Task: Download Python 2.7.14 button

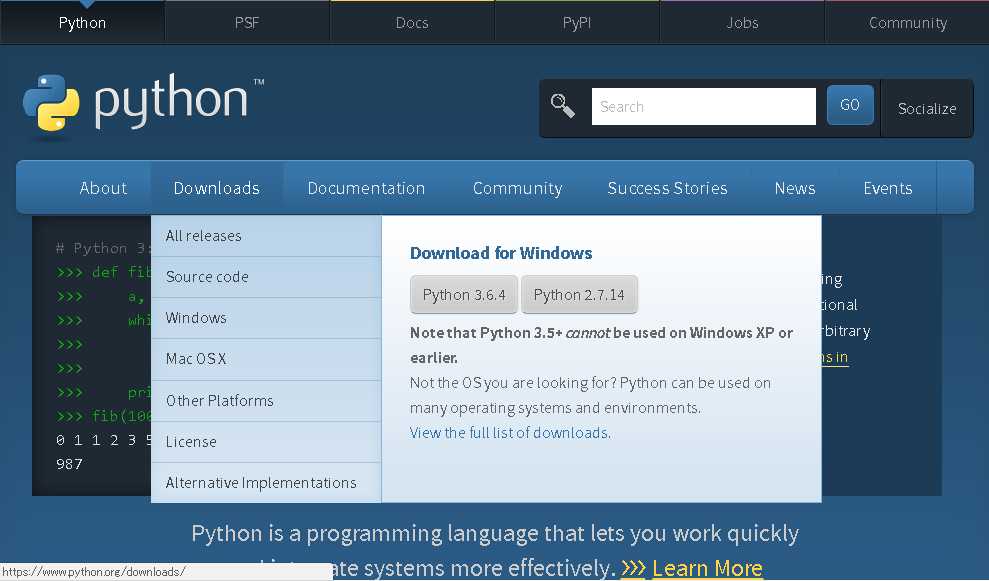Action: 579,295
